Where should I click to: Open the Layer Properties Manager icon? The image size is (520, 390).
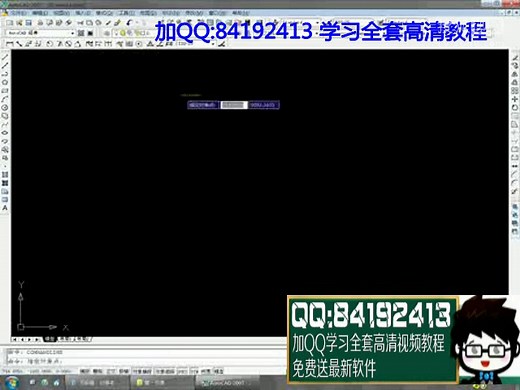[107, 33]
